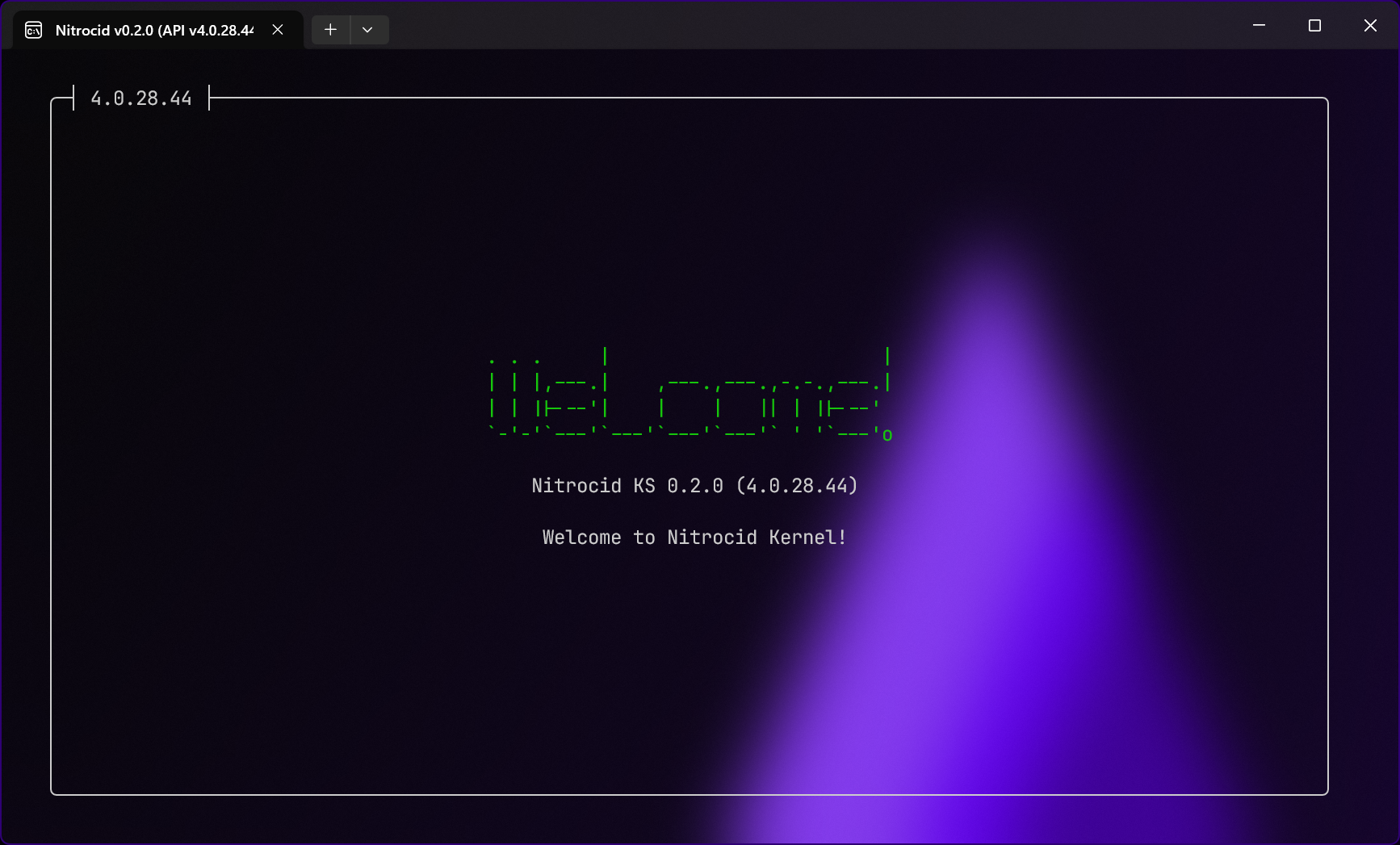Image resolution: width=1400 pixels, height=845 pixels.
Task: Click the terminal icon in the Nitrocid tab
Action: click(x=34, y=31)
